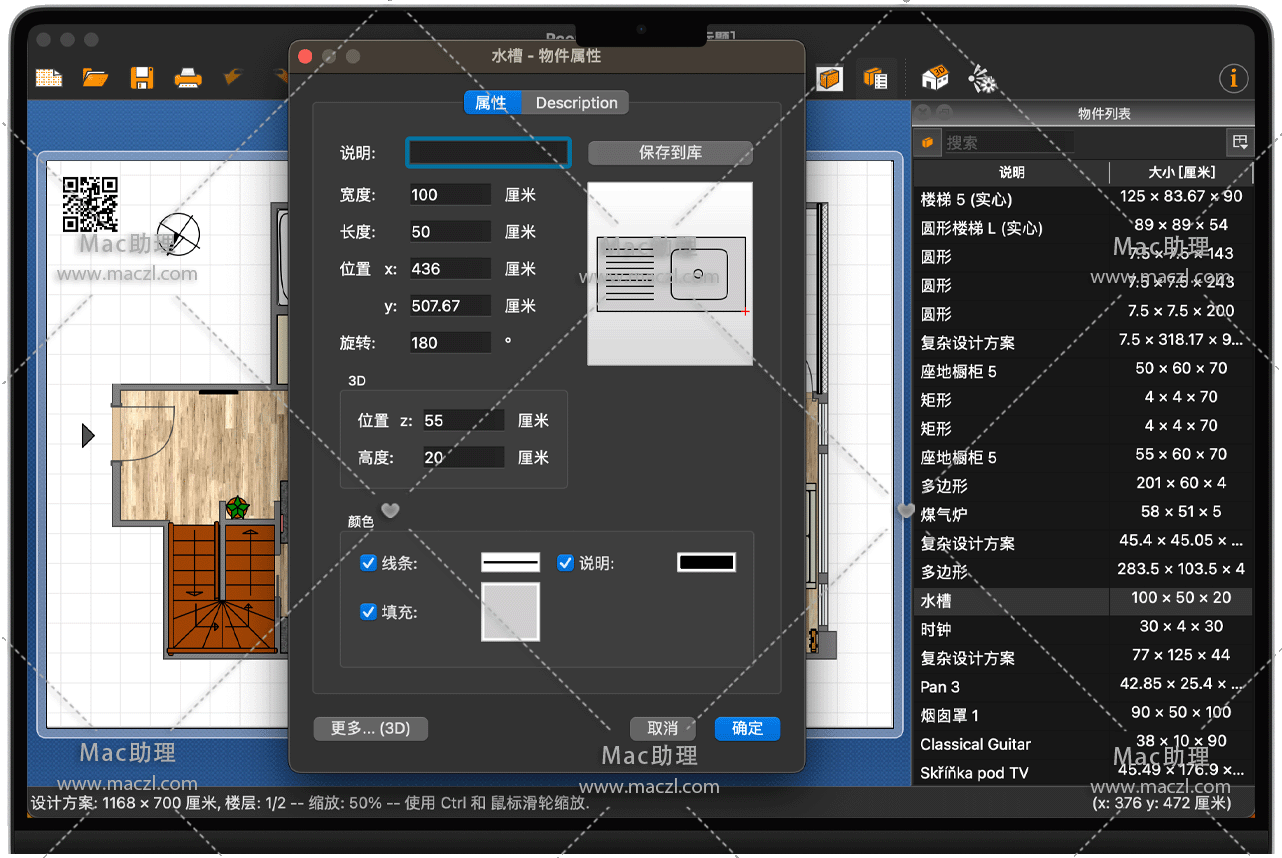Click the printer icon in the toolbar
Viewport: 1282px width, 858px height.
188,77
